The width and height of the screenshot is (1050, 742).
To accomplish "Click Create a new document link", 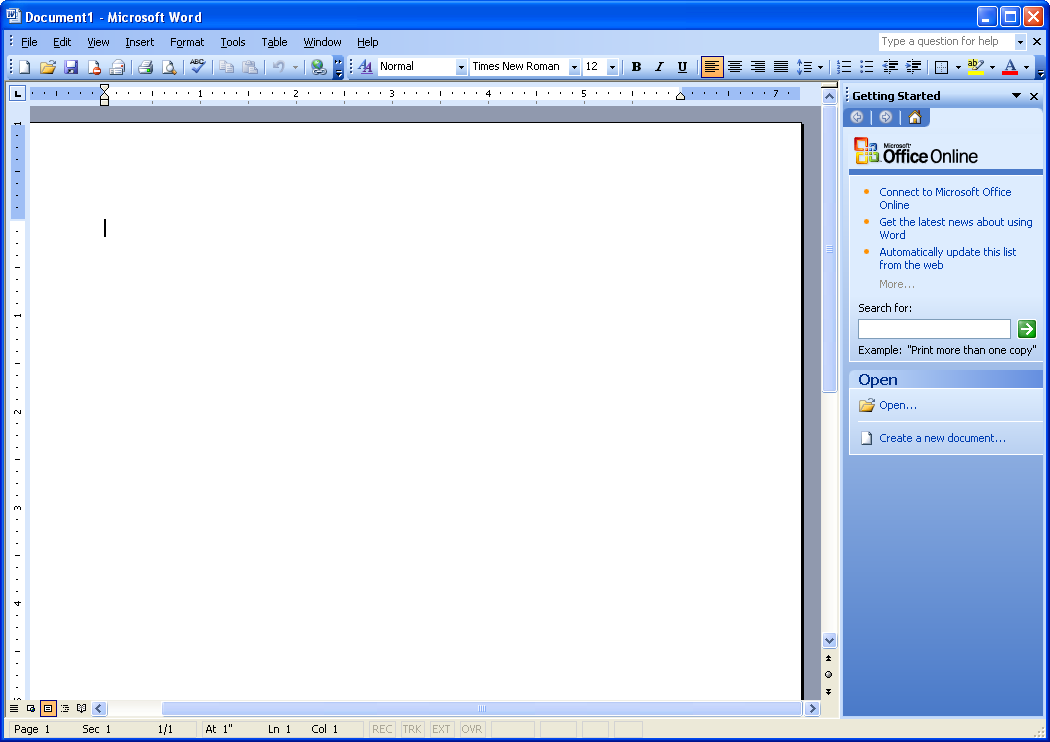I will coord(942,438).
